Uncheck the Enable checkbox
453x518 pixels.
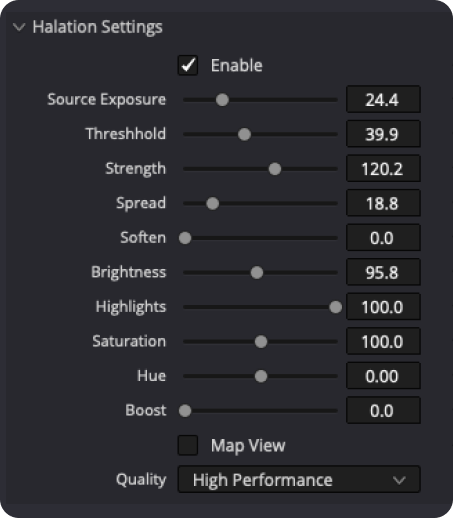pyautogui.click(x=188, y=65)
